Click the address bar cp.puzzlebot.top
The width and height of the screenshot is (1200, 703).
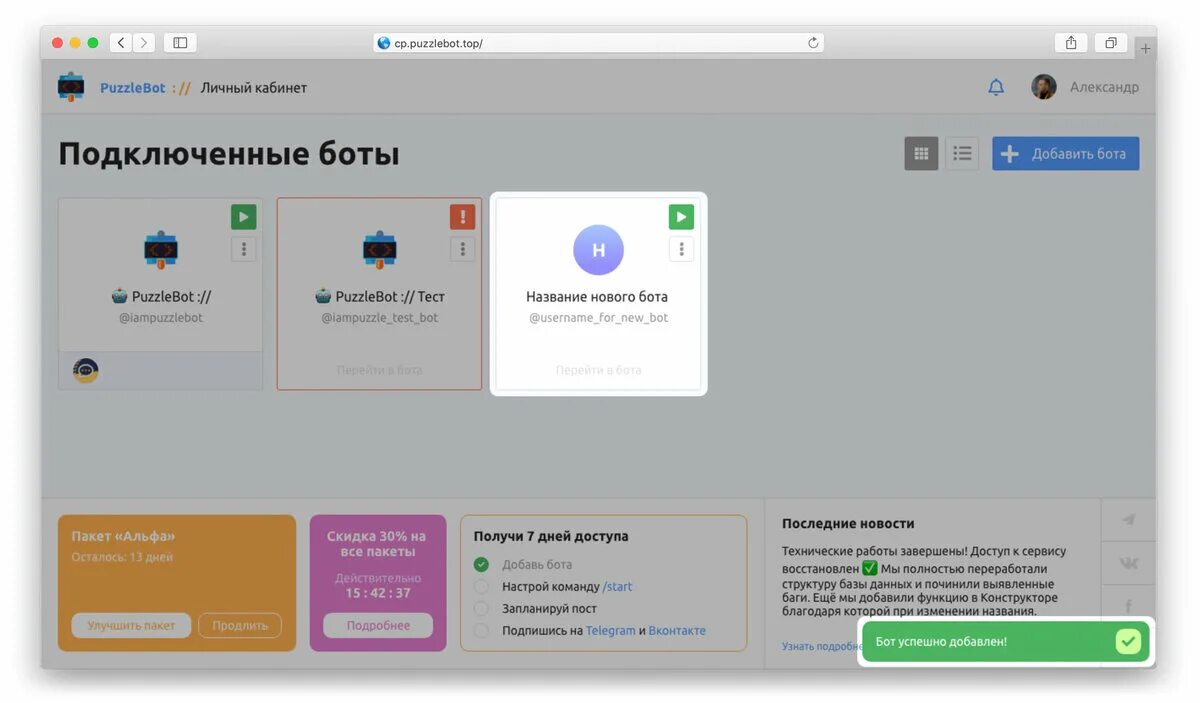click(598, 43)
